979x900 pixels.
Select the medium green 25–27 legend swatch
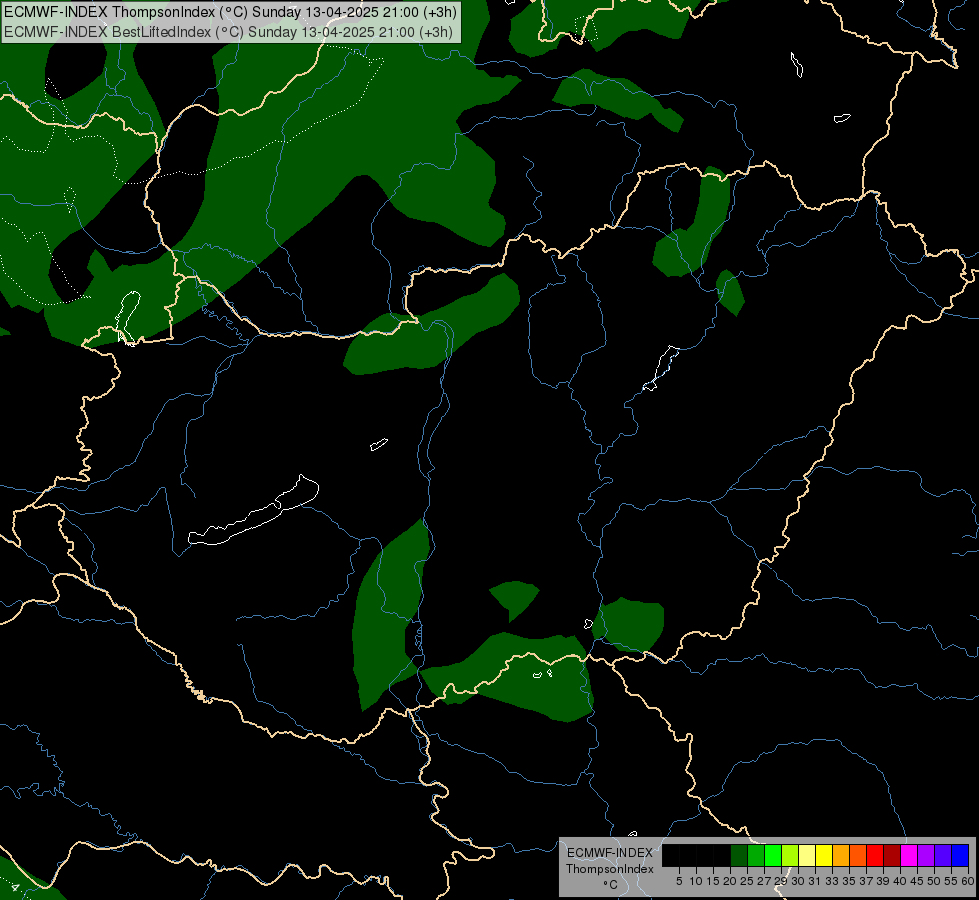(756, 855)
